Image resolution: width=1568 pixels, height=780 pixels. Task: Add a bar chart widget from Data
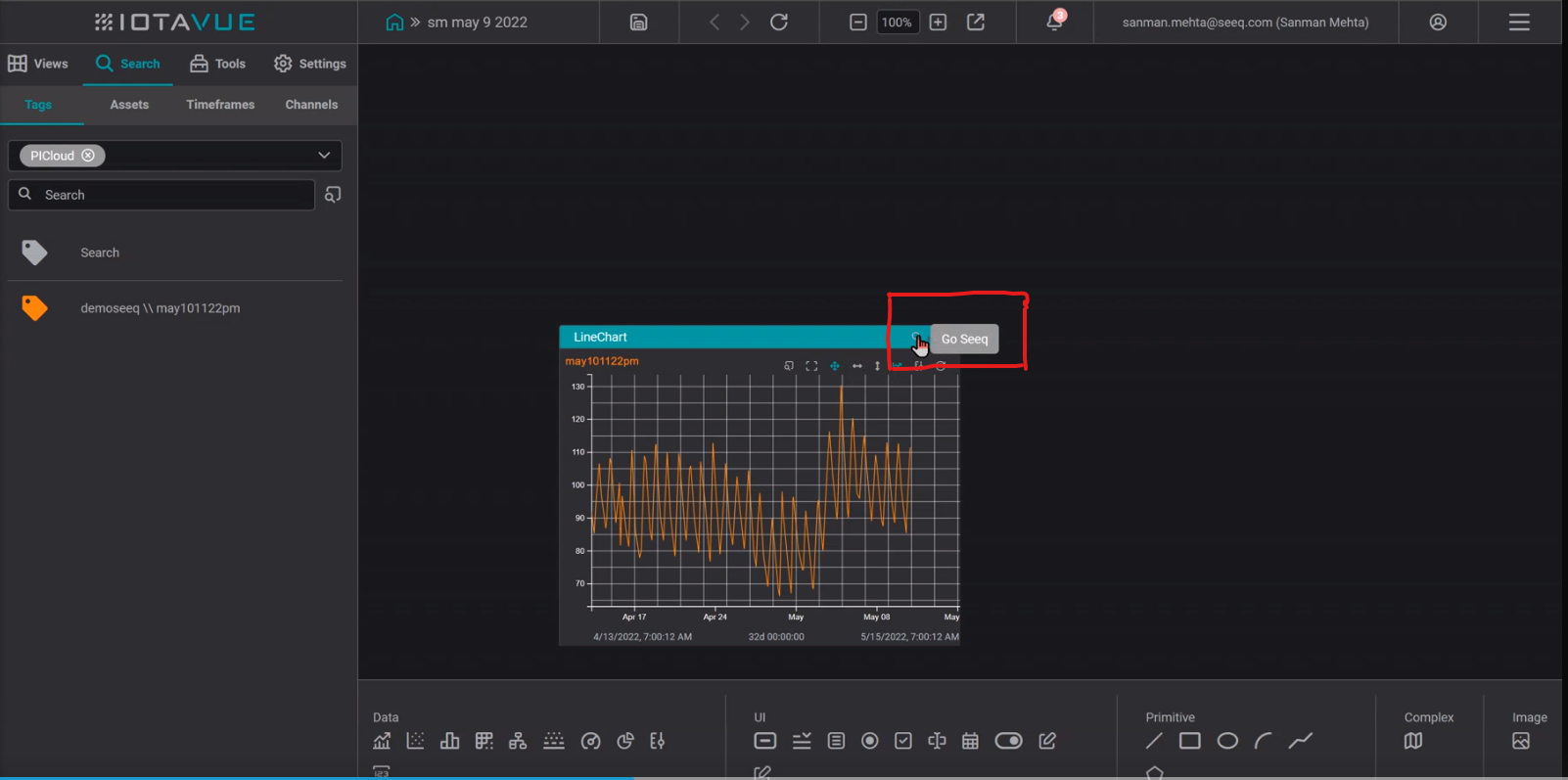tap(449, 741)
